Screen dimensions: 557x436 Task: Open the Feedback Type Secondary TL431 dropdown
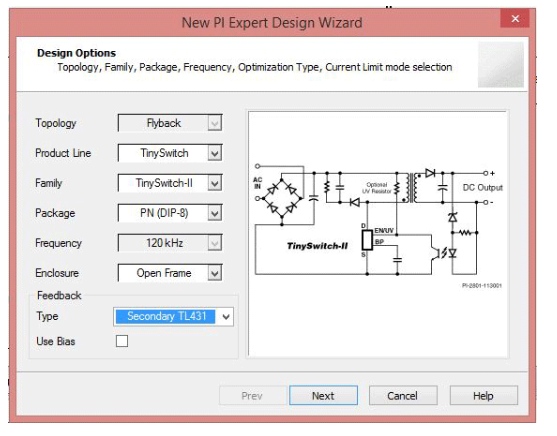(173, 316)
